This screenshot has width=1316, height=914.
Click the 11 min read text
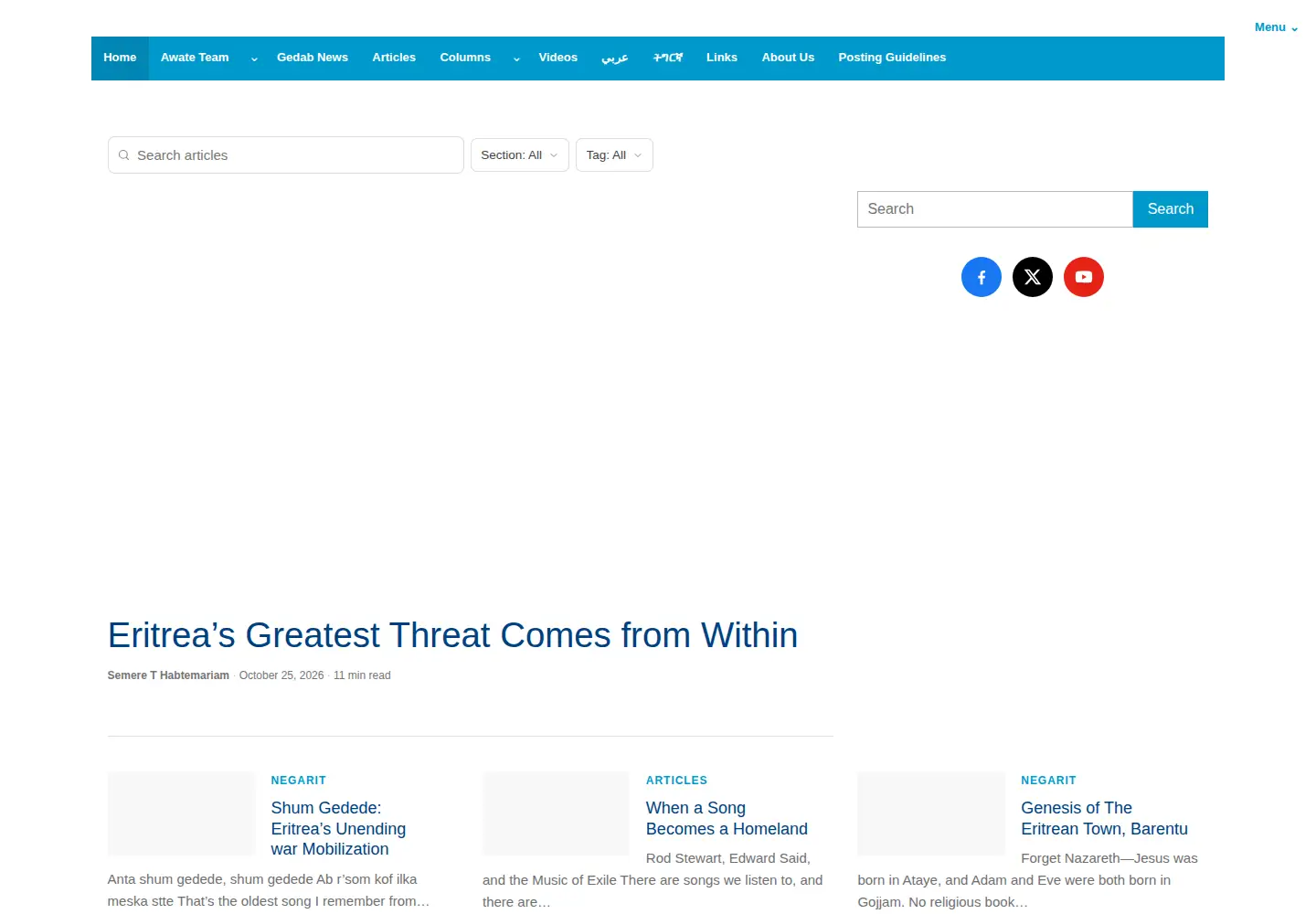click(362, 675)
